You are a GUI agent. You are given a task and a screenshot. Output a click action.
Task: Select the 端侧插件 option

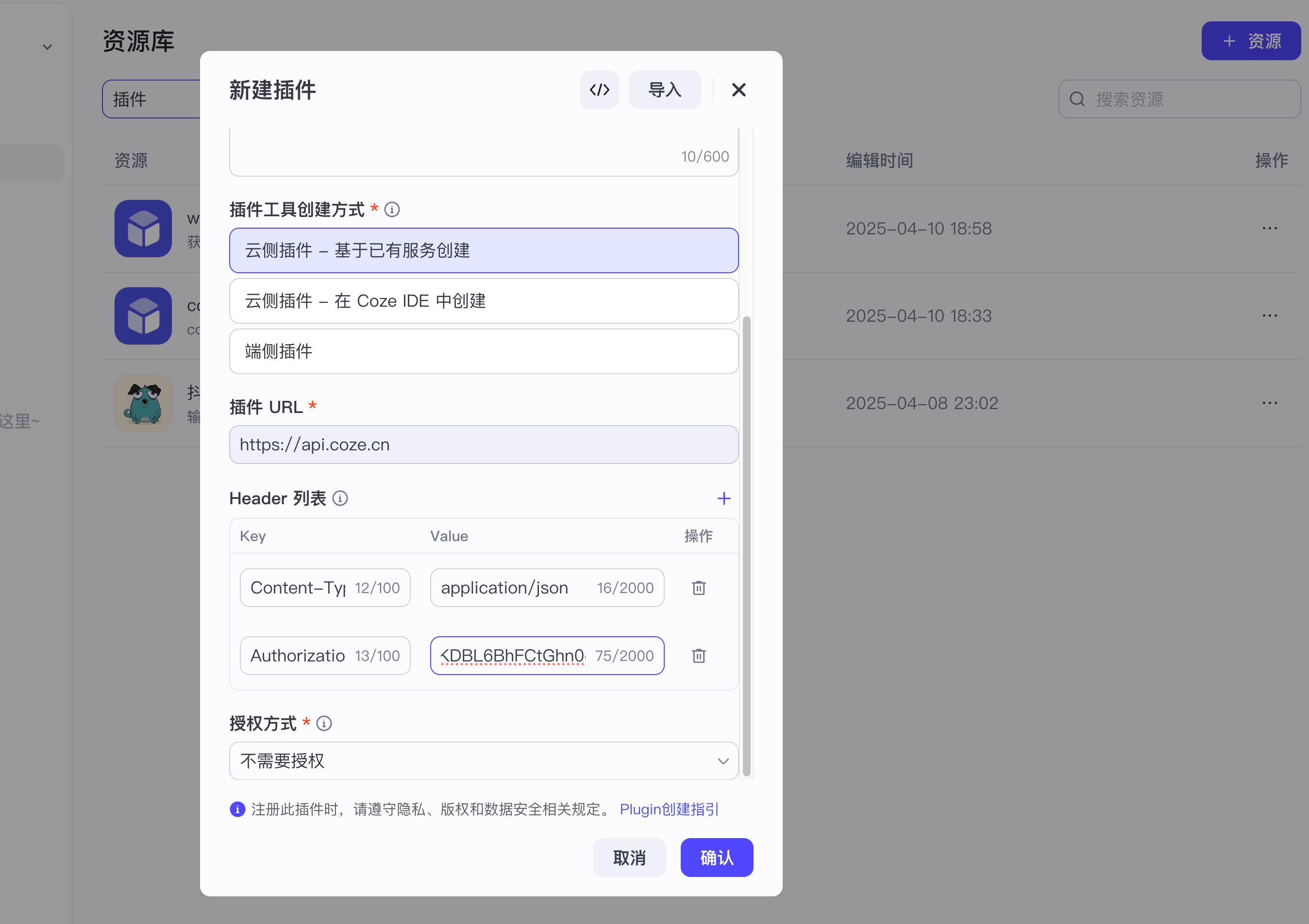484,351
